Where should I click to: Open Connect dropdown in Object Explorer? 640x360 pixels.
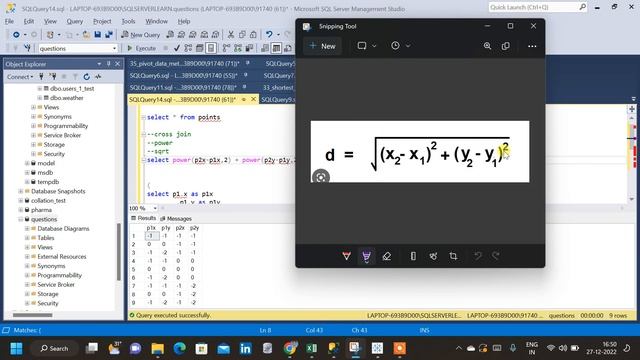20,77
